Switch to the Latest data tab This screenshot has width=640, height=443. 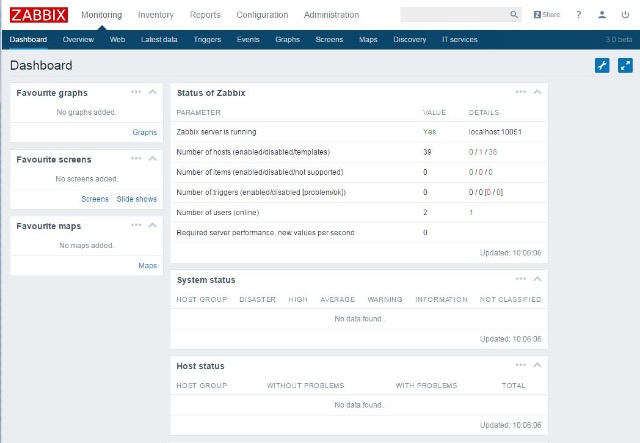159,40
